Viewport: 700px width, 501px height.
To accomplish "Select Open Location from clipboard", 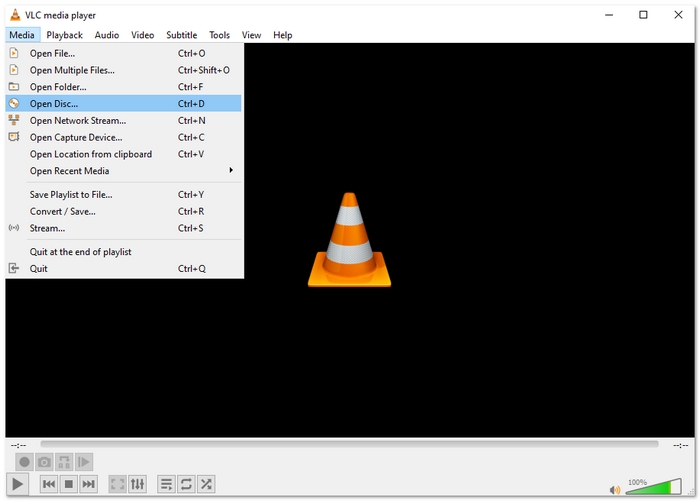I will [x=124, y=154].
